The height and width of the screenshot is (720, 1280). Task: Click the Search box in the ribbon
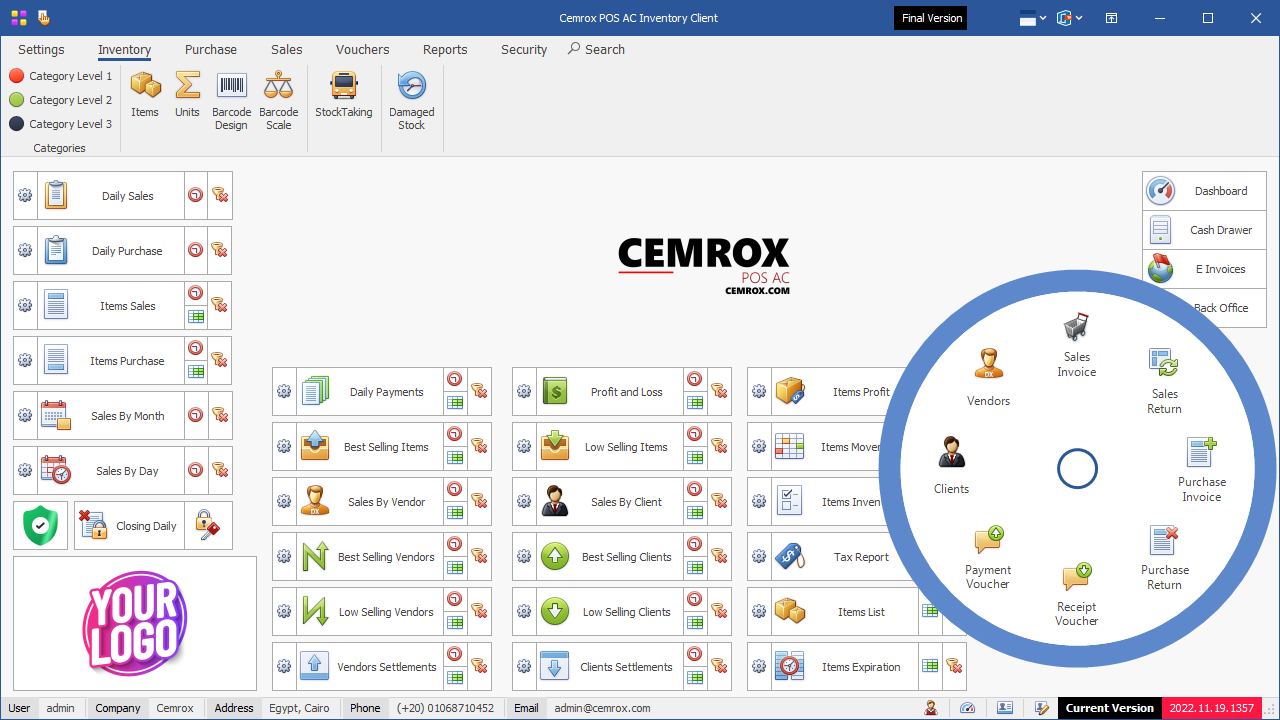(x=596, y=49)
